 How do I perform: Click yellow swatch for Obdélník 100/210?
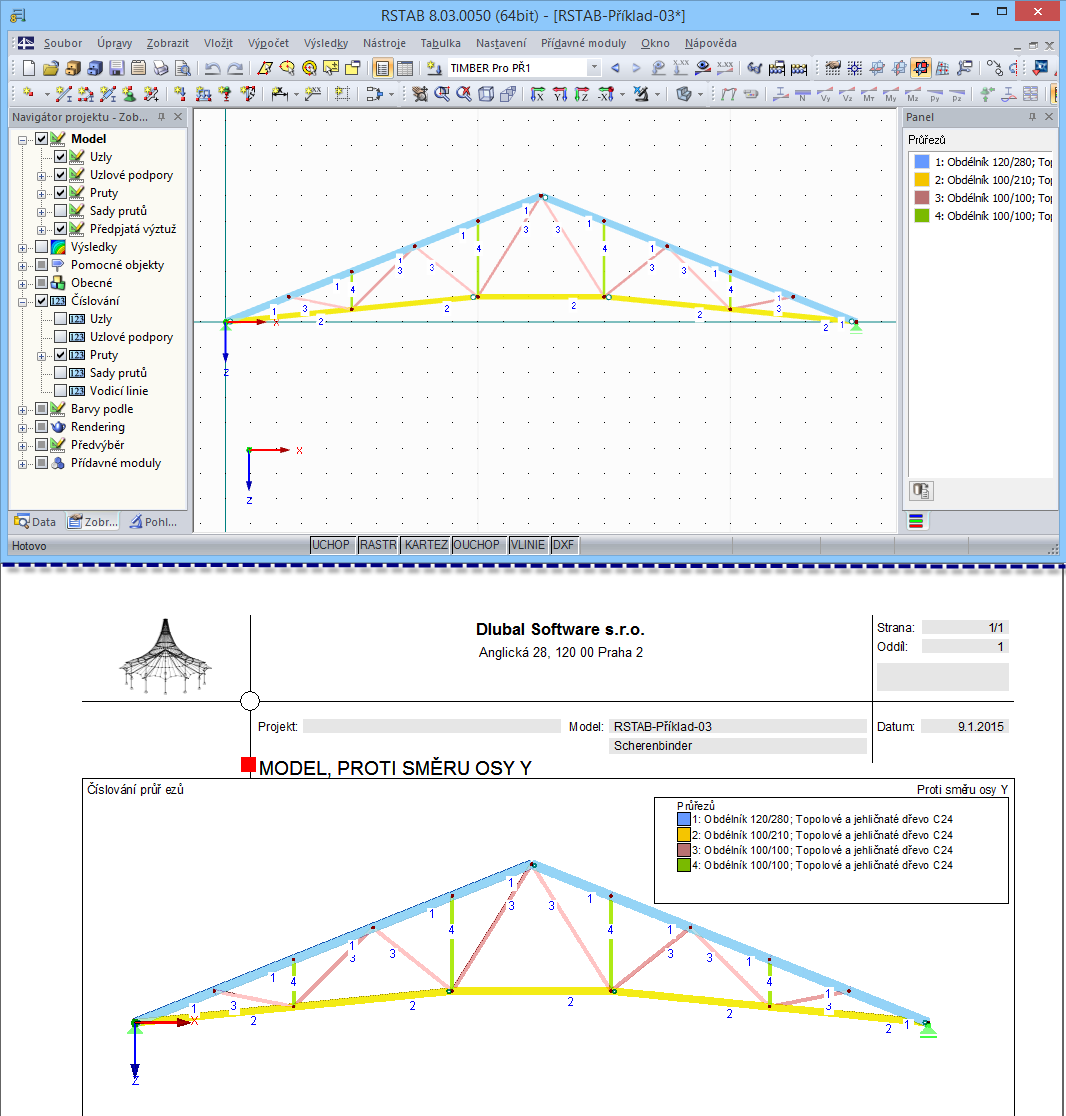[x=922, y=180]
